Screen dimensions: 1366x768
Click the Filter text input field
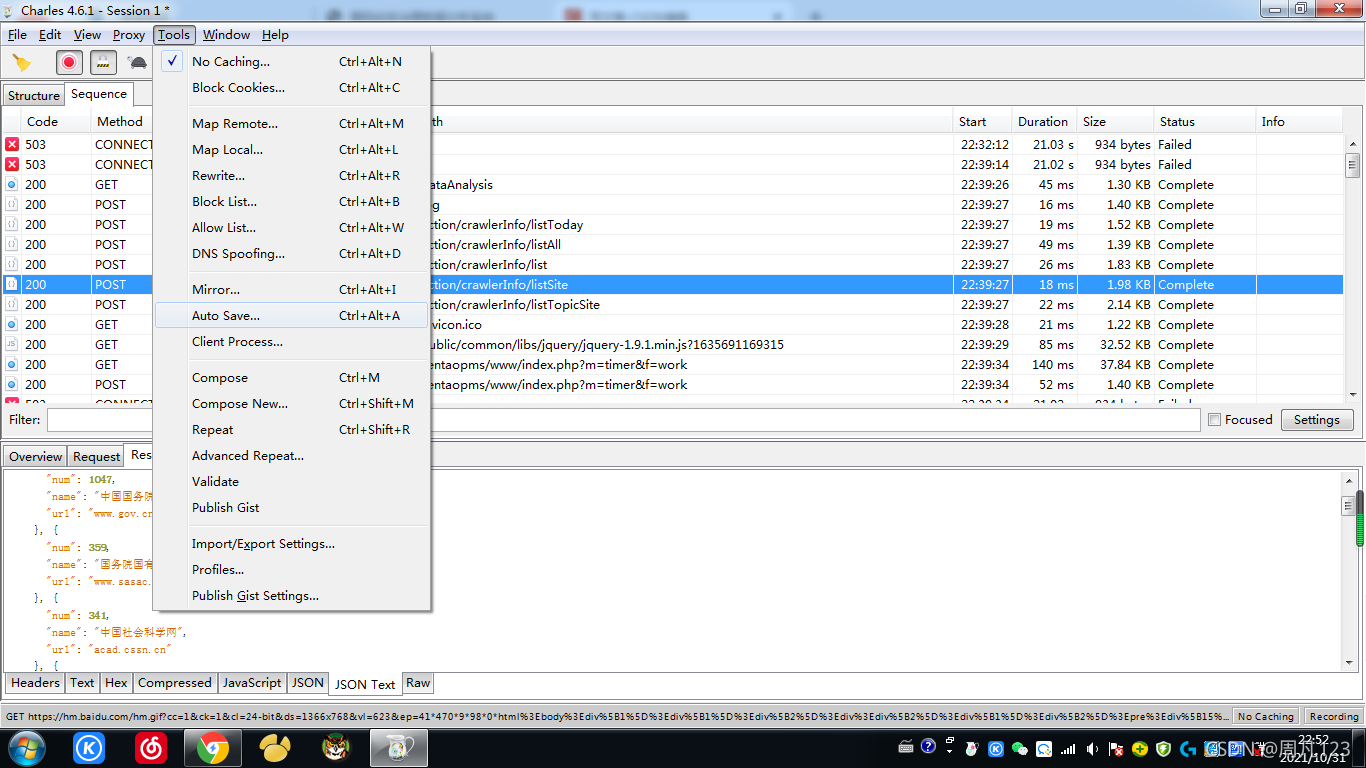[623, 420]
